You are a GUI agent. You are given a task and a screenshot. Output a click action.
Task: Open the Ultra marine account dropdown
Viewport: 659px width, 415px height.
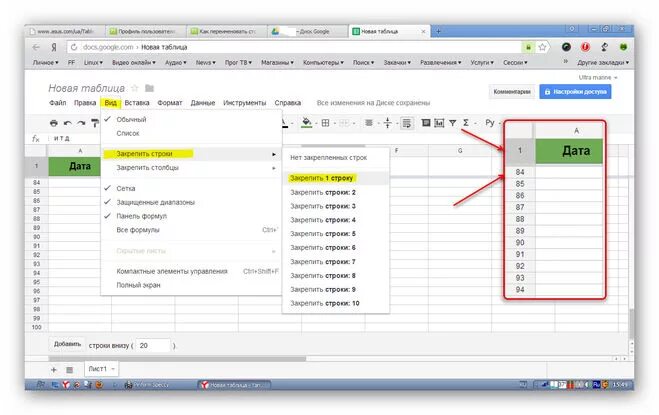[x=598, y=77]
